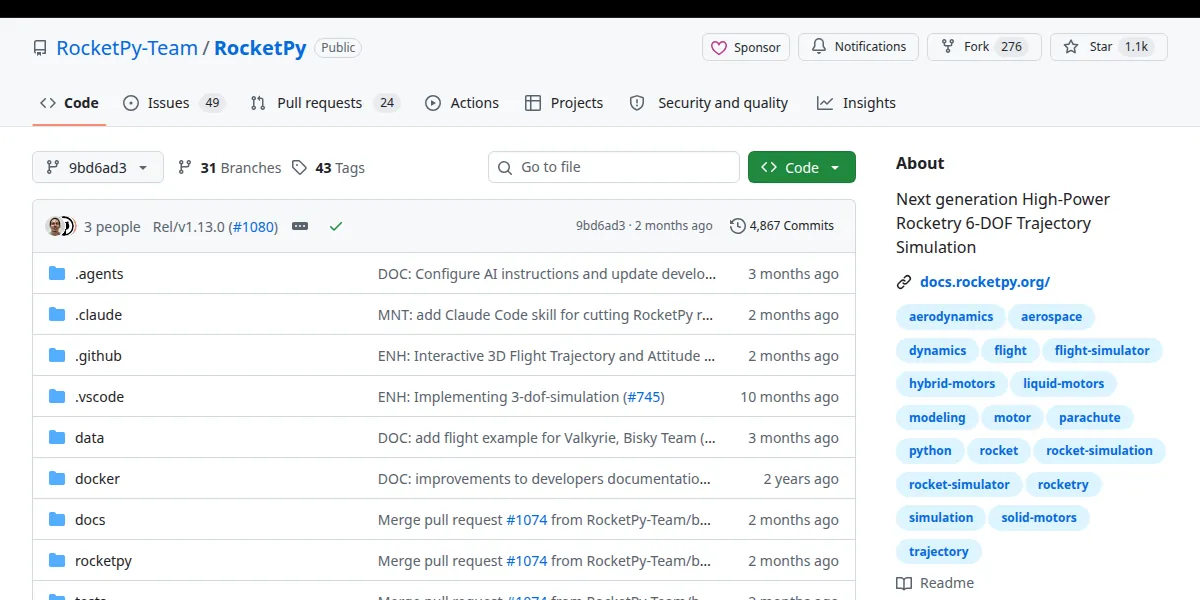Select the flight-simulator topic tag
Screen dimensions: 1200x600
pos(1102,351)
